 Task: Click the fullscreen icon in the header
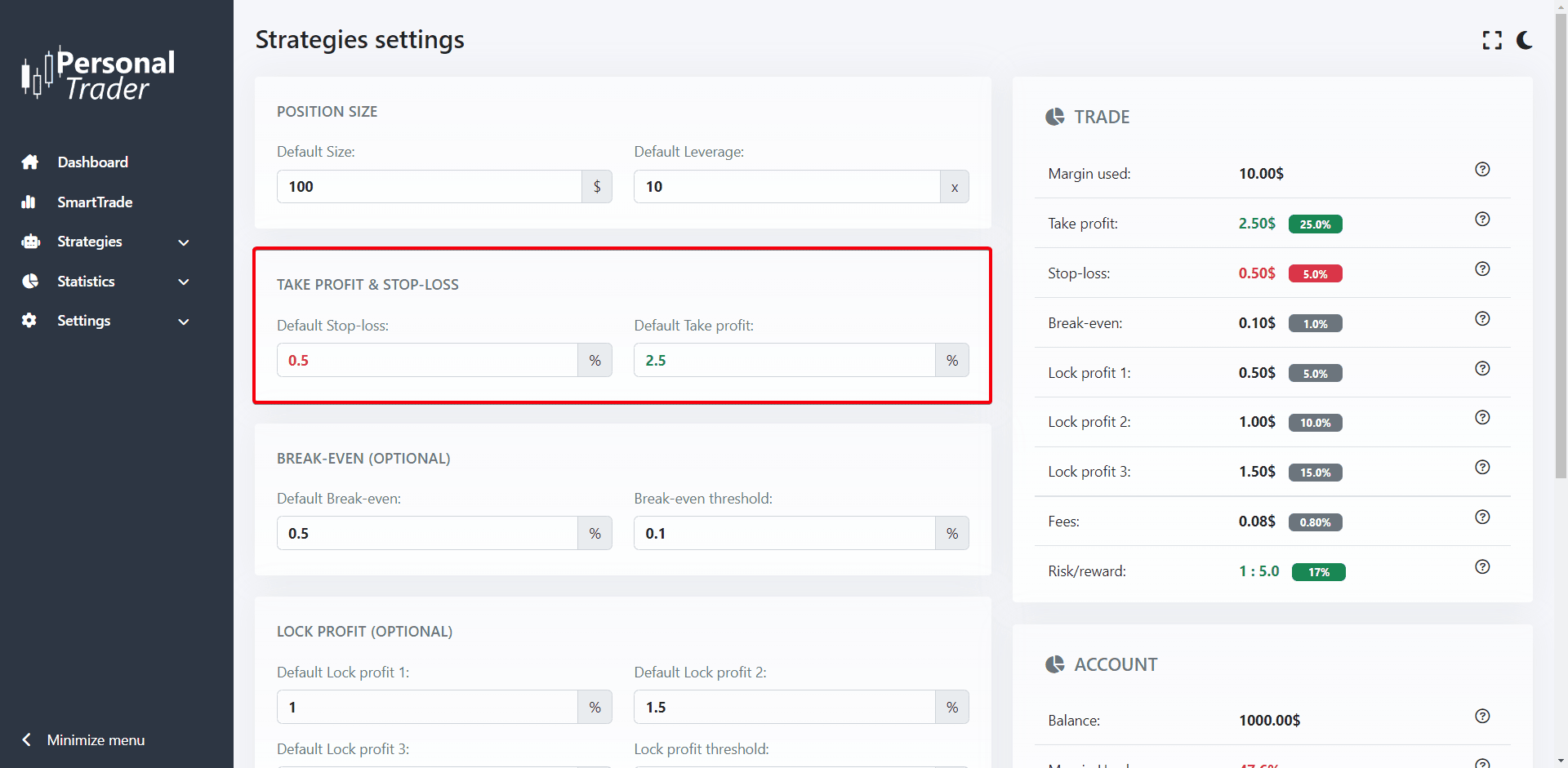(x=1492, y=40)
